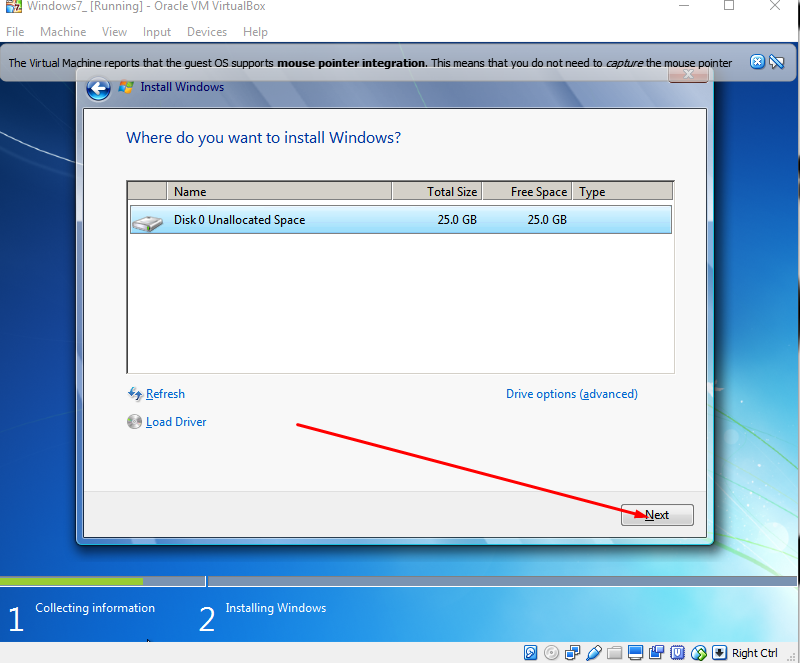Click the Load Driver link
The width and height of the screenshot is (800, 663).
click(x=176, y=422)
